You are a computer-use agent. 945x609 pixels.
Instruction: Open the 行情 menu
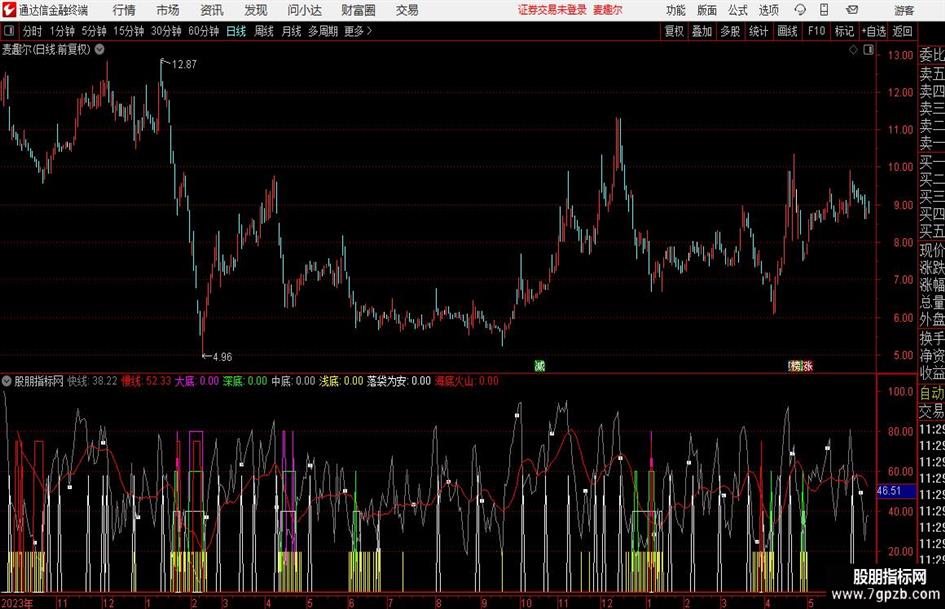click(124, 10)
